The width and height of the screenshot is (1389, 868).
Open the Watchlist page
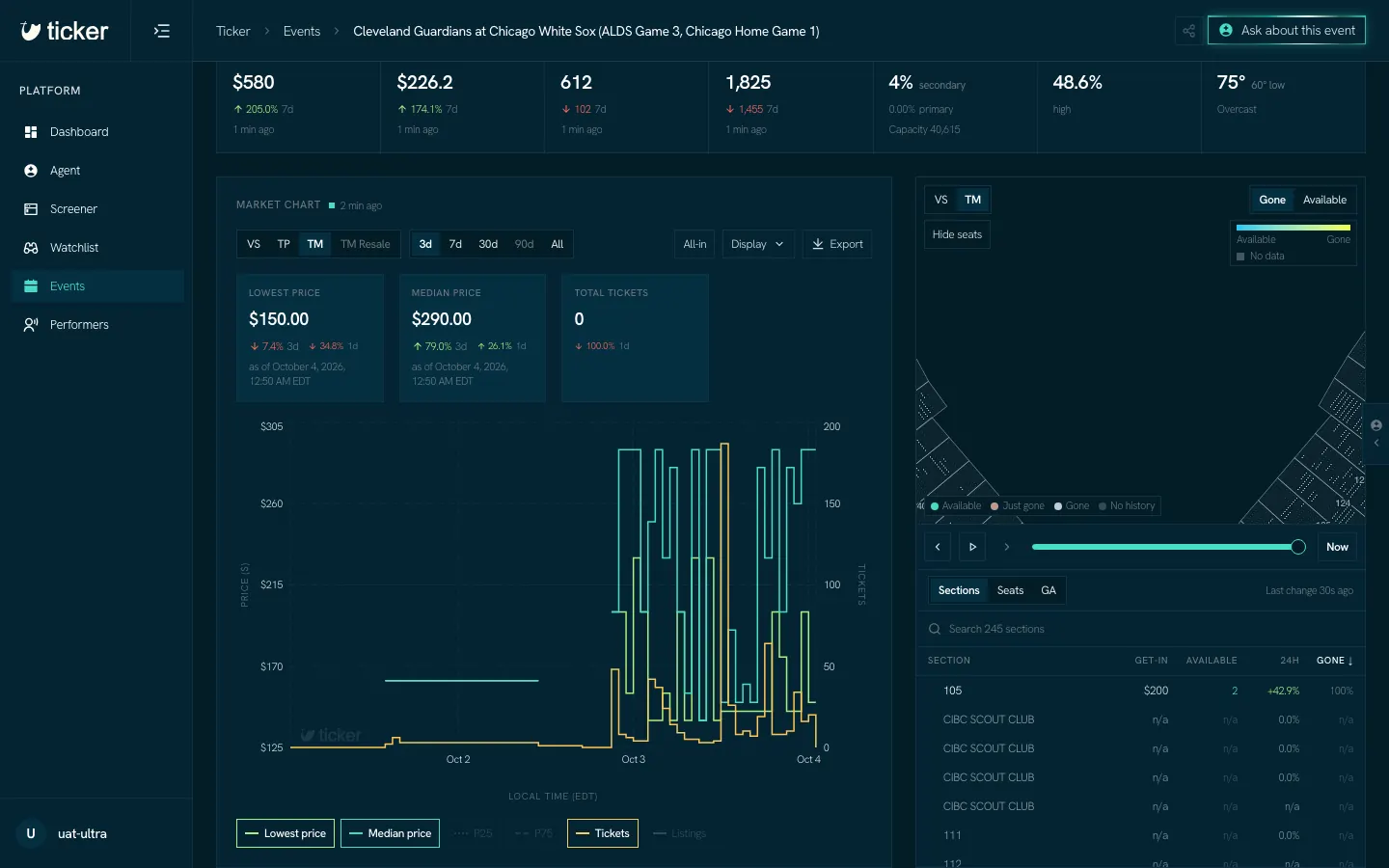point(97,248)
